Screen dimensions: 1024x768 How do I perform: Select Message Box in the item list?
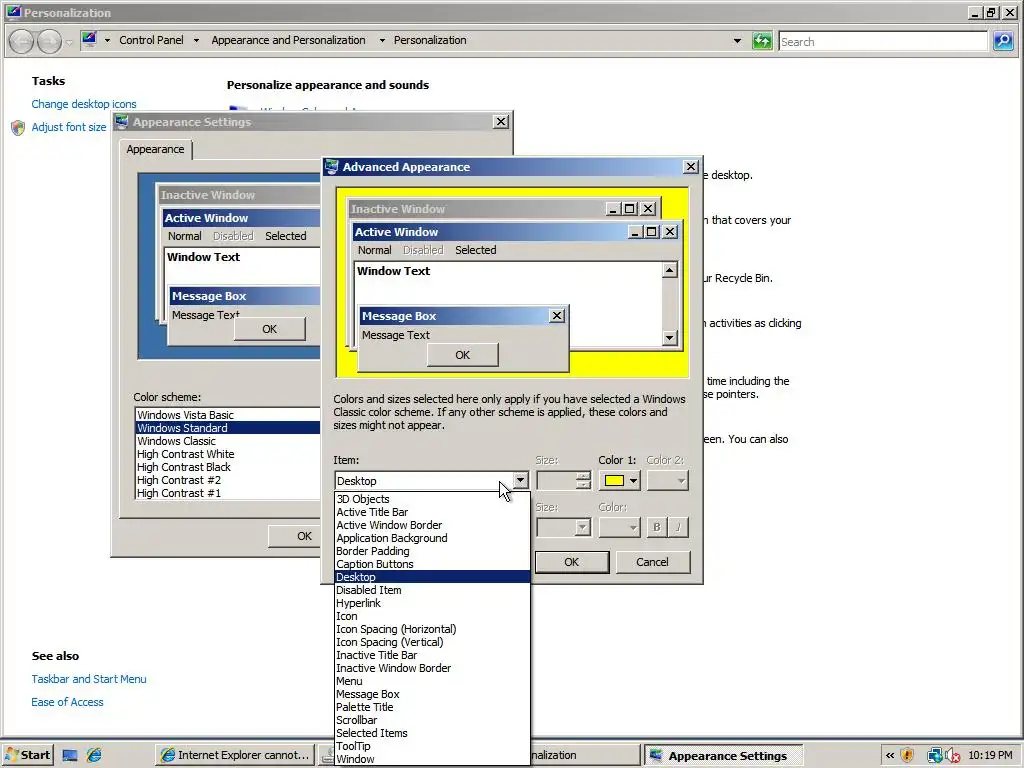pos(432,694)
